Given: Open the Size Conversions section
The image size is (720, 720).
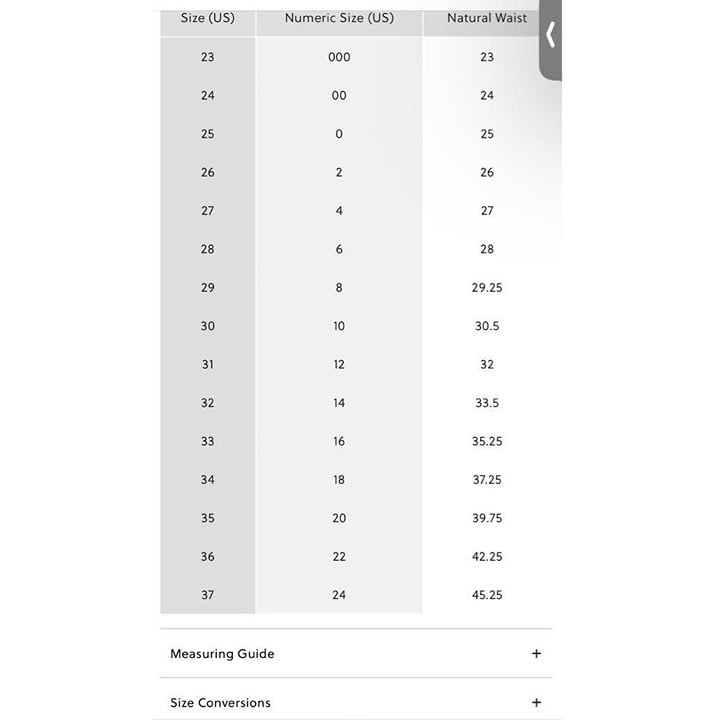Looking at the screenshot, I should pos(356,700).
